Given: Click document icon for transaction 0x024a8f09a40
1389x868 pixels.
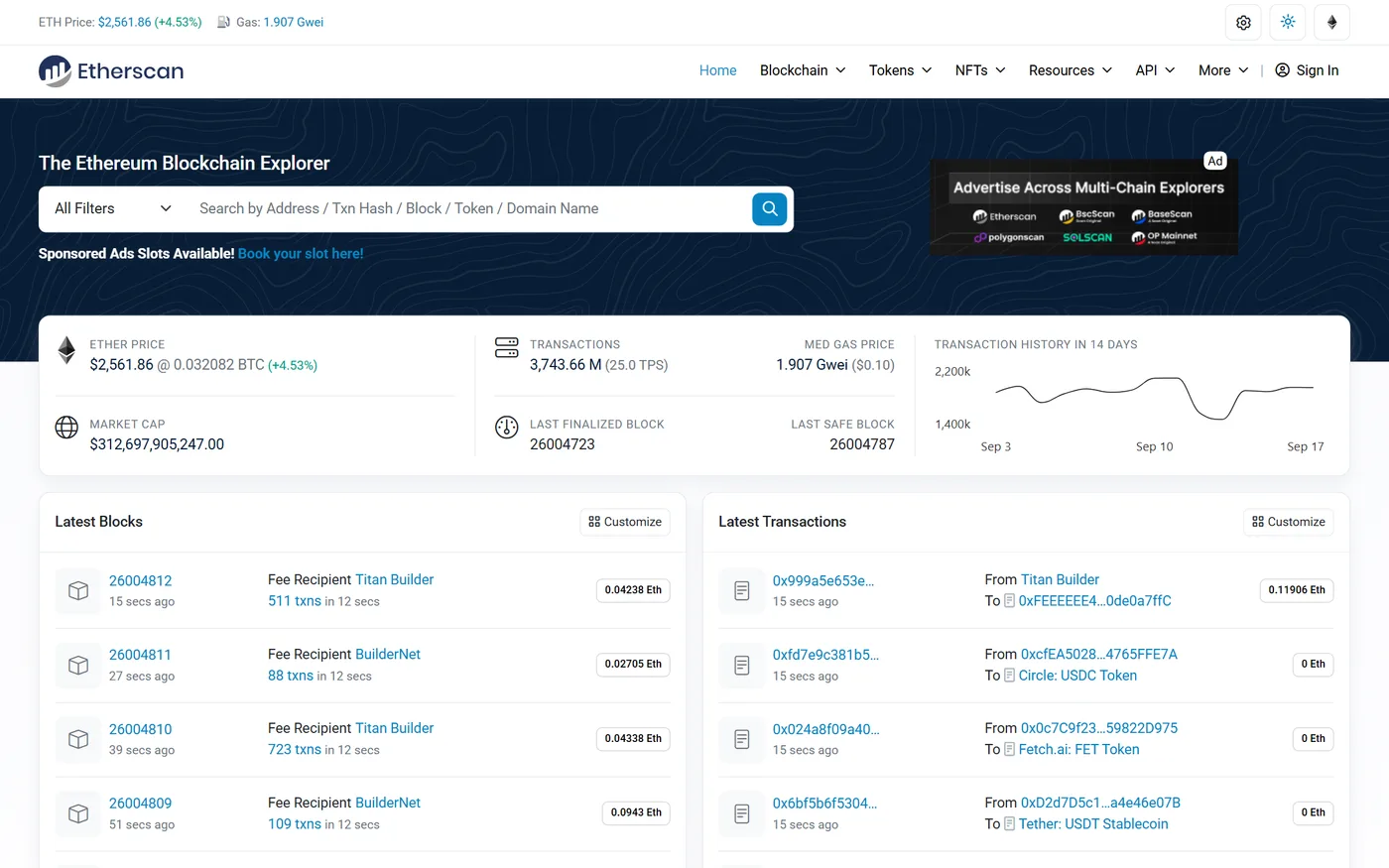Looking at the screenshot, I should point(742,739).
